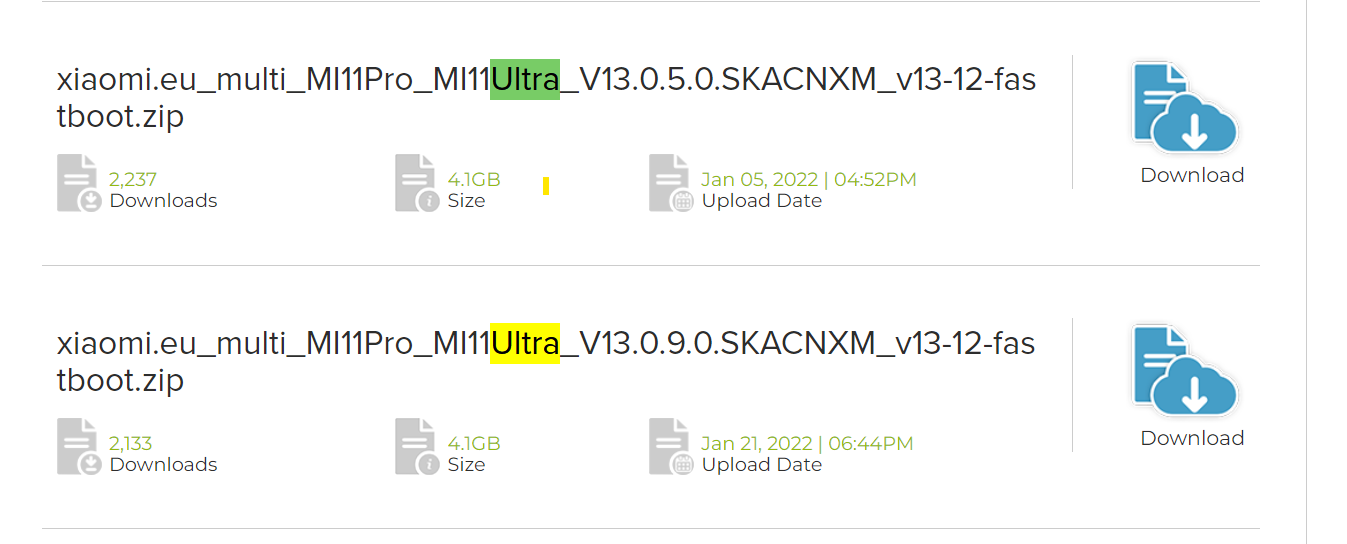Click the cloud download icon for V13.0.5.0
The height and width of the screenshot is (544, 1347).
(x=1186, y=108)
